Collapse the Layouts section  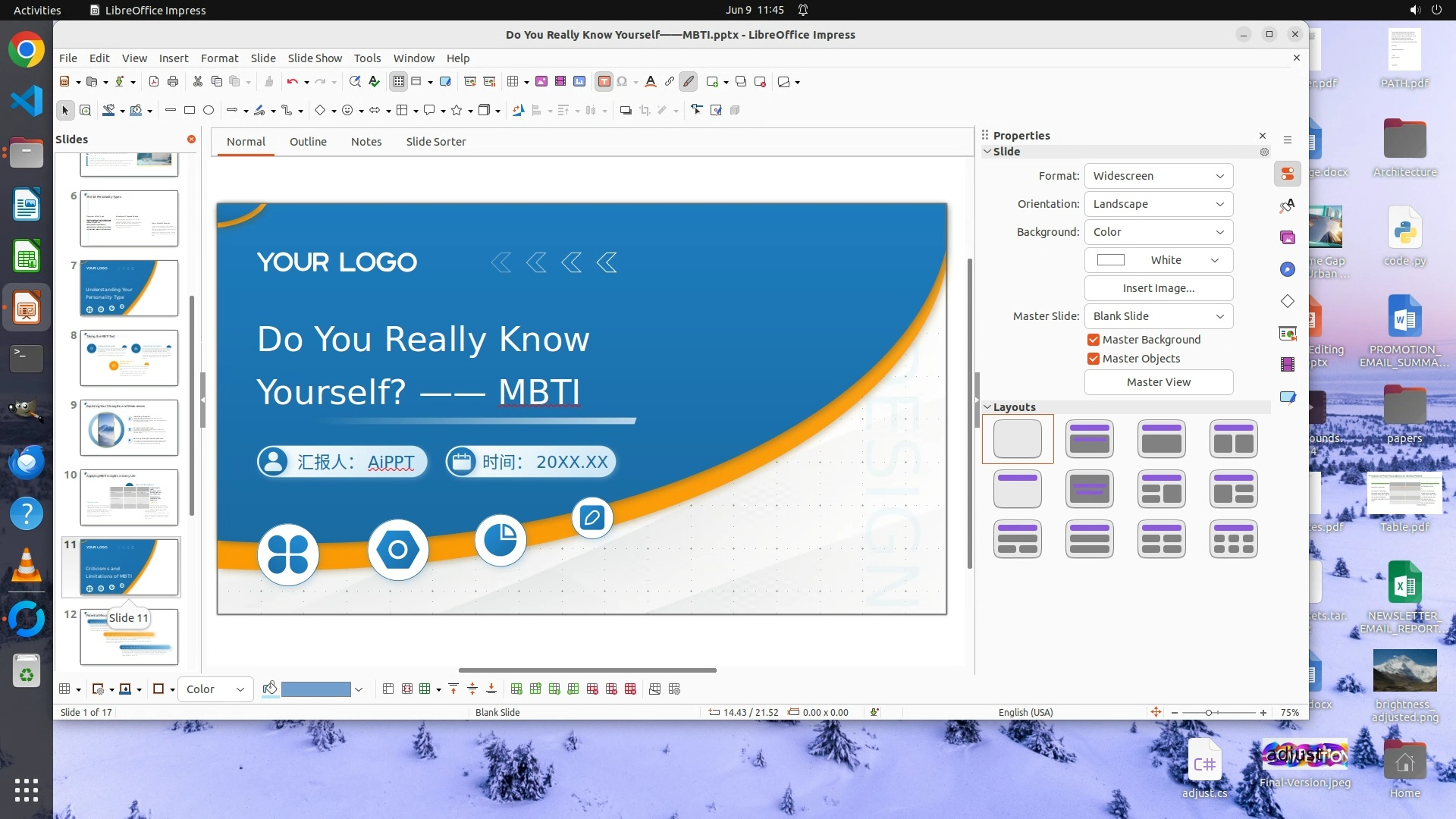(x=987, y=407)
